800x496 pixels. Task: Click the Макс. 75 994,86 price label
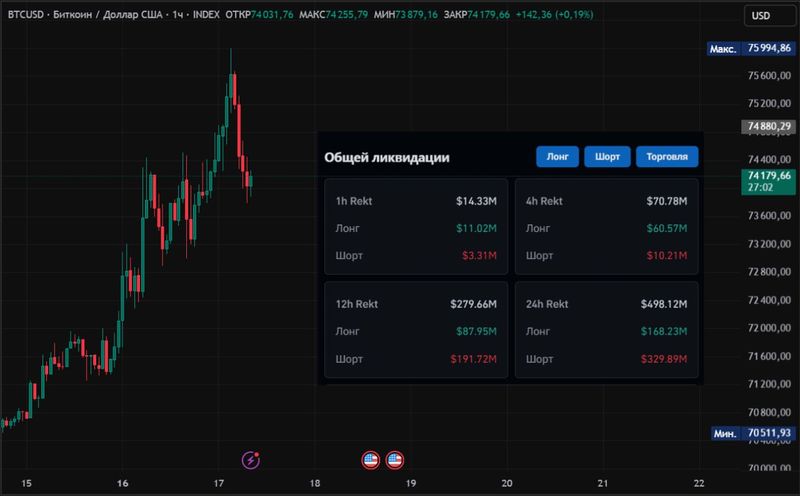pos(750,48)
